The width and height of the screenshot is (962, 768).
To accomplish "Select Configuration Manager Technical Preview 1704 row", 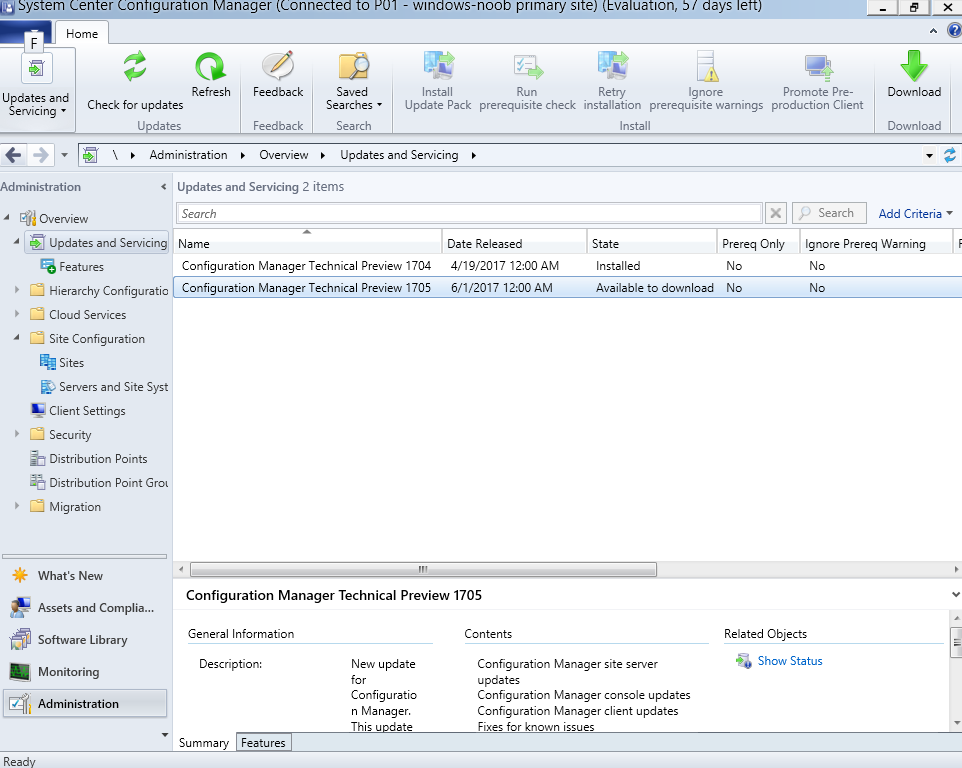I will click(568, 266).
